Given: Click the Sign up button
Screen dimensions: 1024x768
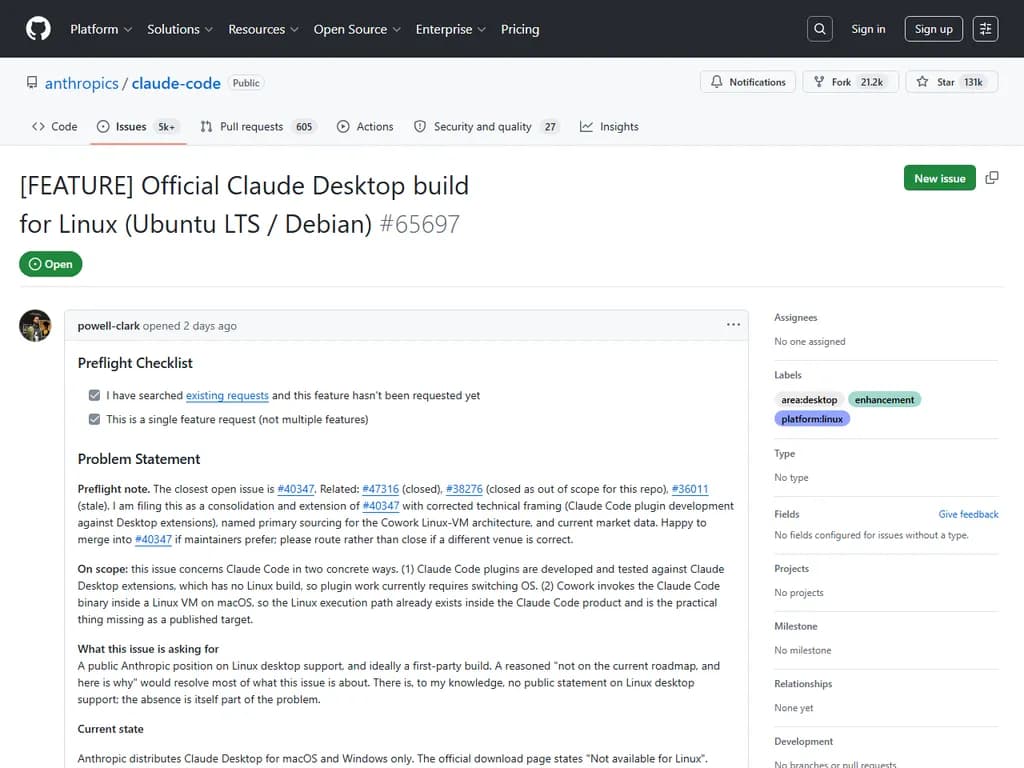Looking at the screenshot, I should [x=933, y=29].
